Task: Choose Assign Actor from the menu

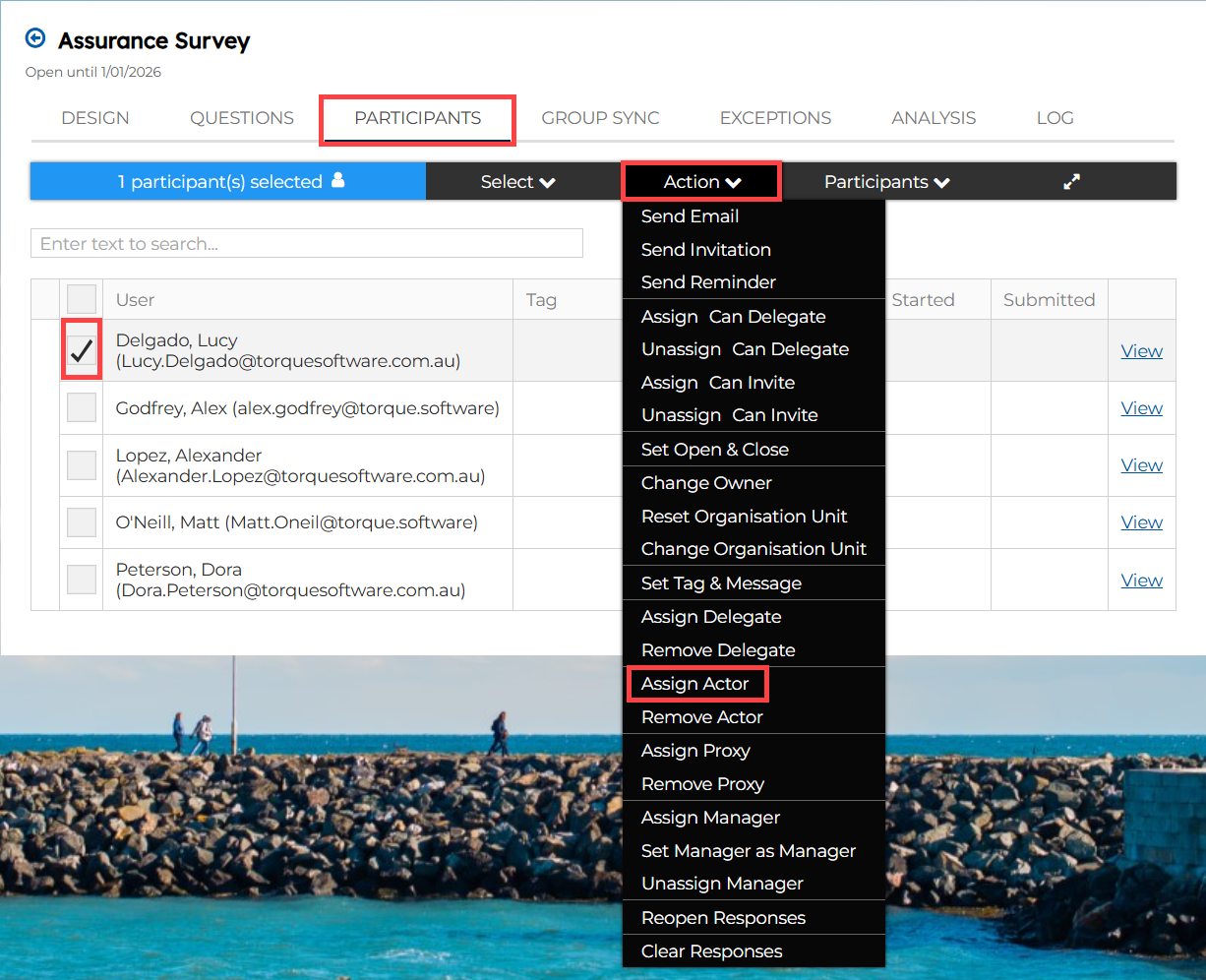Action: 695,684
